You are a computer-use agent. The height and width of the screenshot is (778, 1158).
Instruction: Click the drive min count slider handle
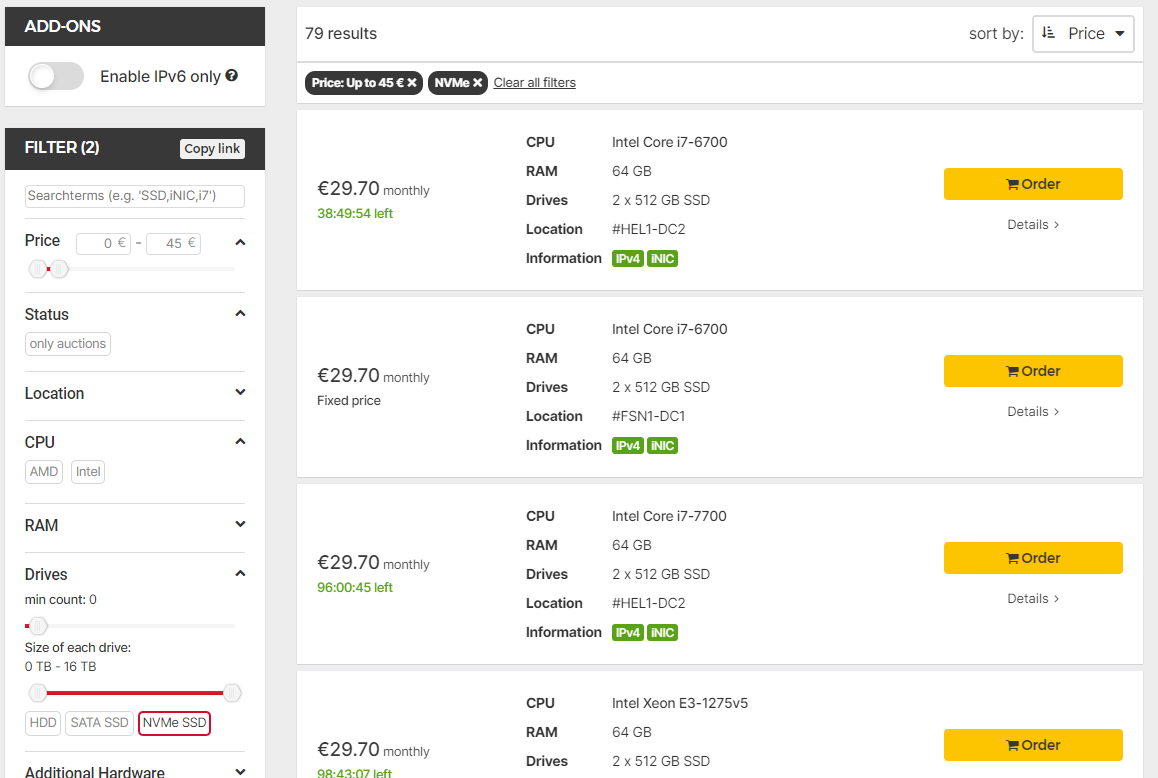[38, 626]
